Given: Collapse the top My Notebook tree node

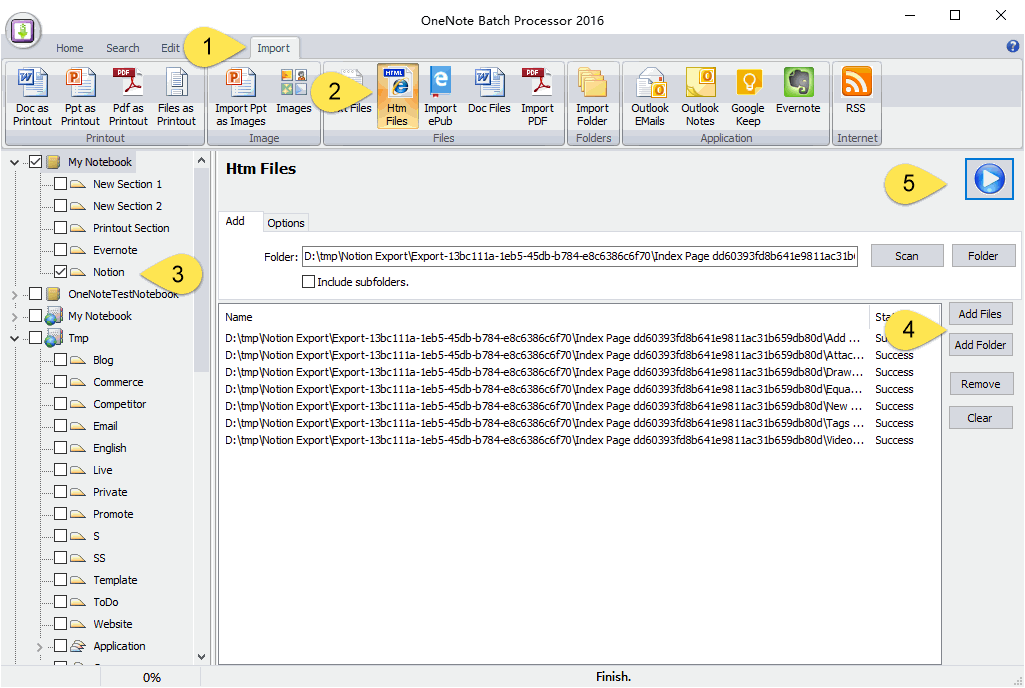Looking at the screenshot, I should click(x=14, y=162).
